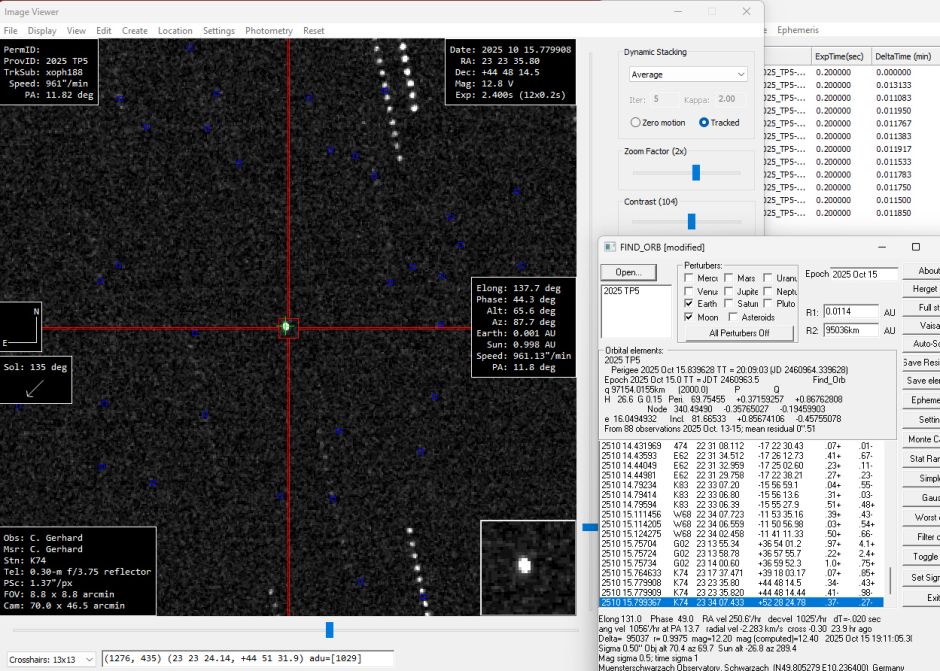Close the Image Viewer window
The width and height of the screenshot is (940, 671).
(746, 11)
